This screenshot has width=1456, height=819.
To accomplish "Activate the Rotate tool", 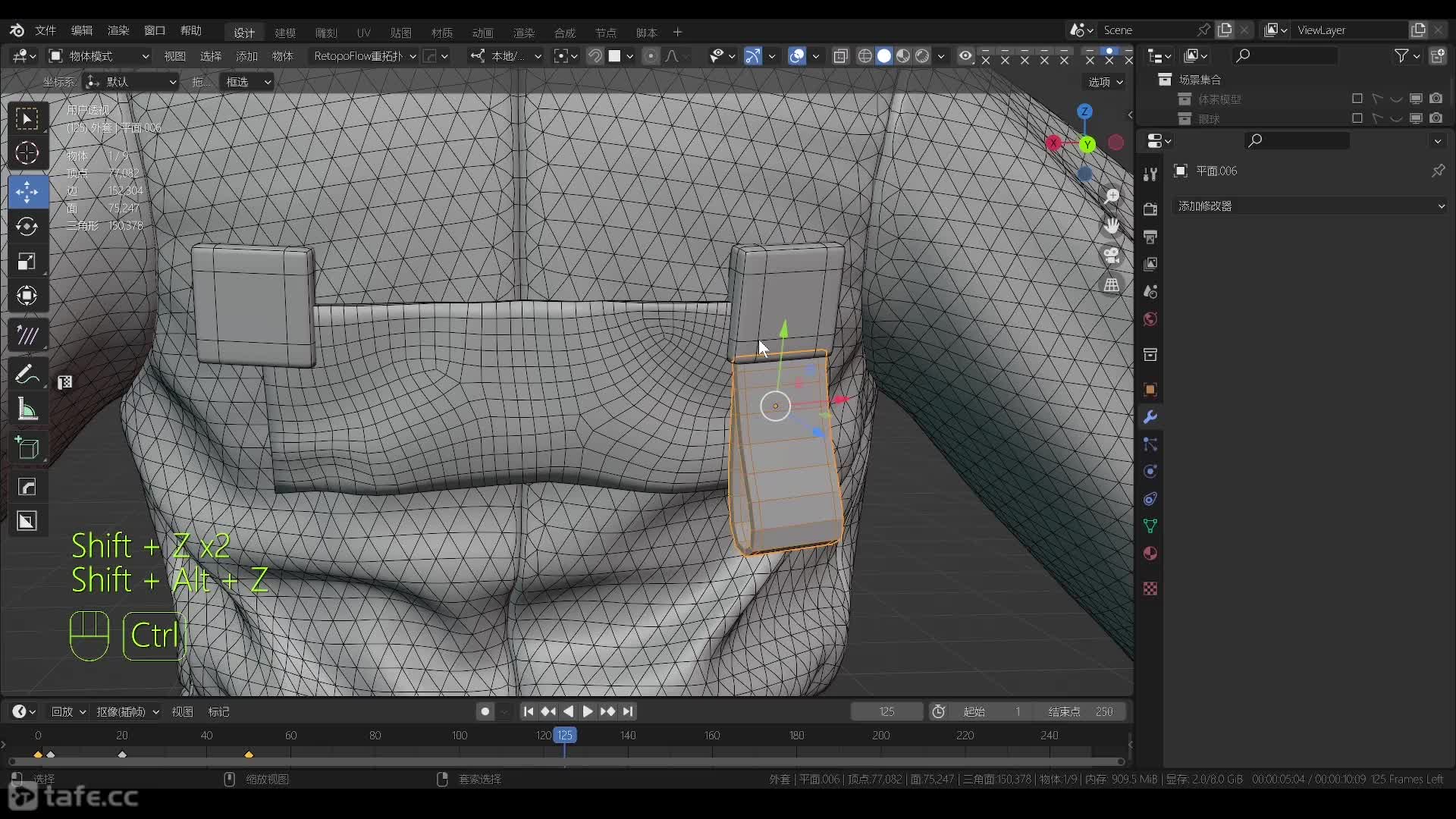I will point(27,226).
